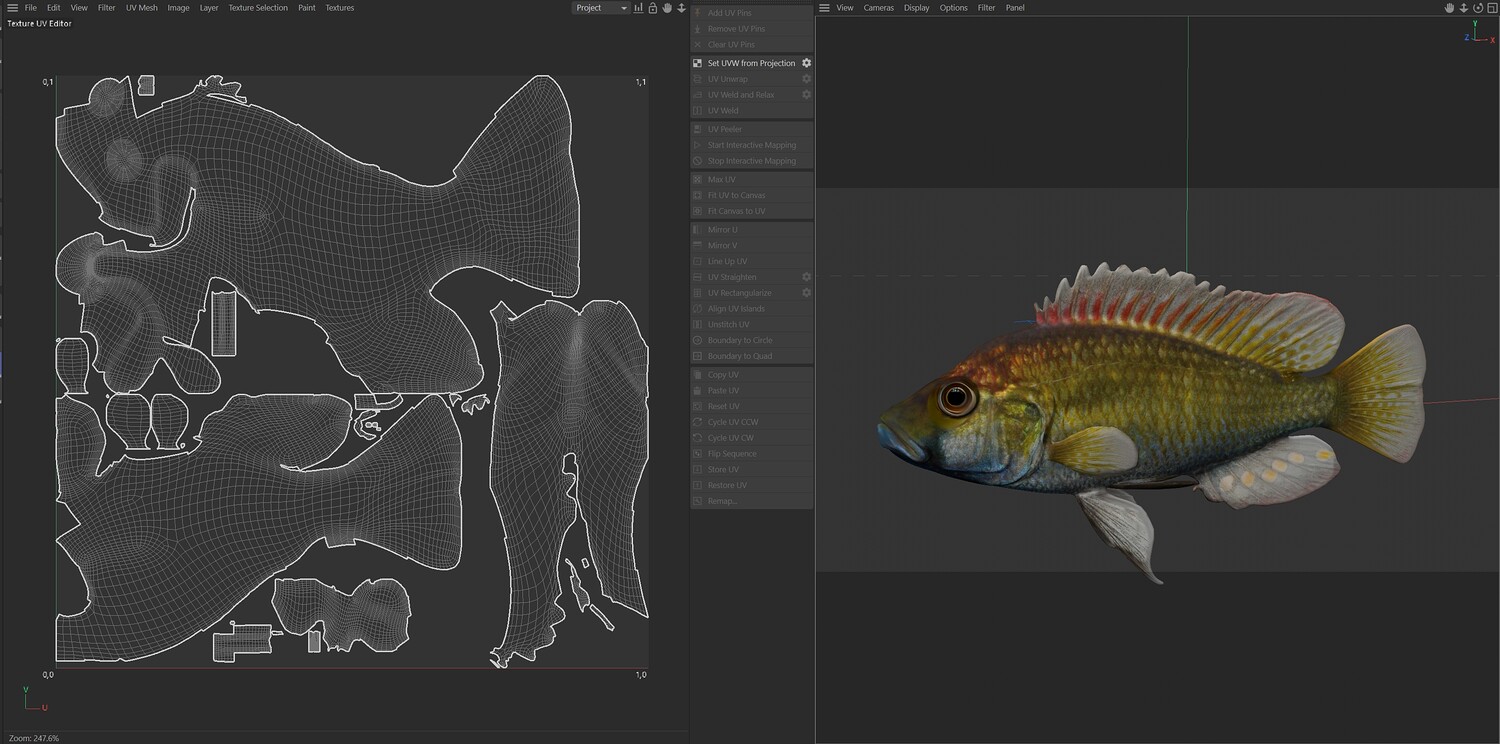The image size is (1500, 744).
Task: Click Add UV Pins
Action: click(752, 13)
